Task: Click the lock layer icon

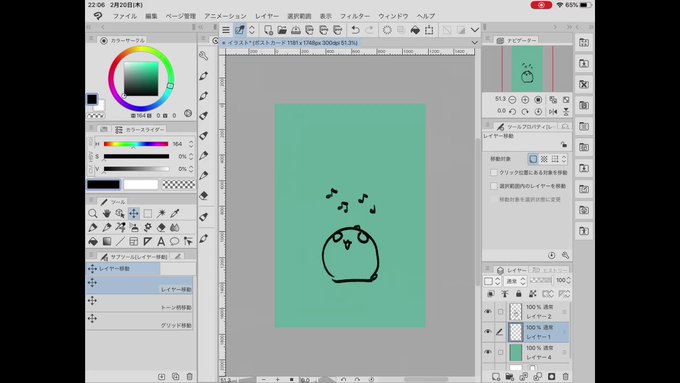Action: pyautogui.click(x=519, y=294)
